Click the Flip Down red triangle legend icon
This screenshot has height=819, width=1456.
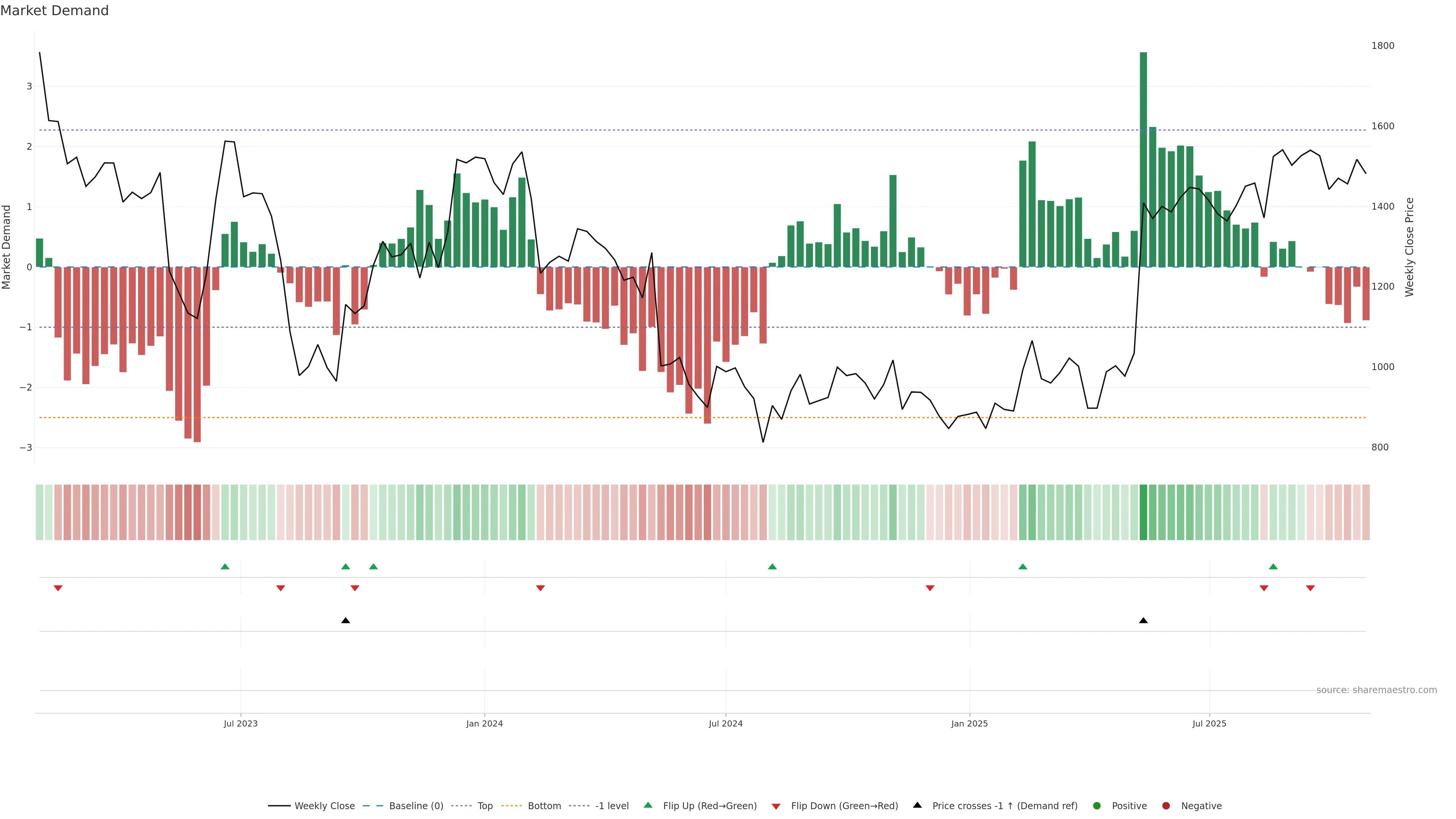point(776,806)
